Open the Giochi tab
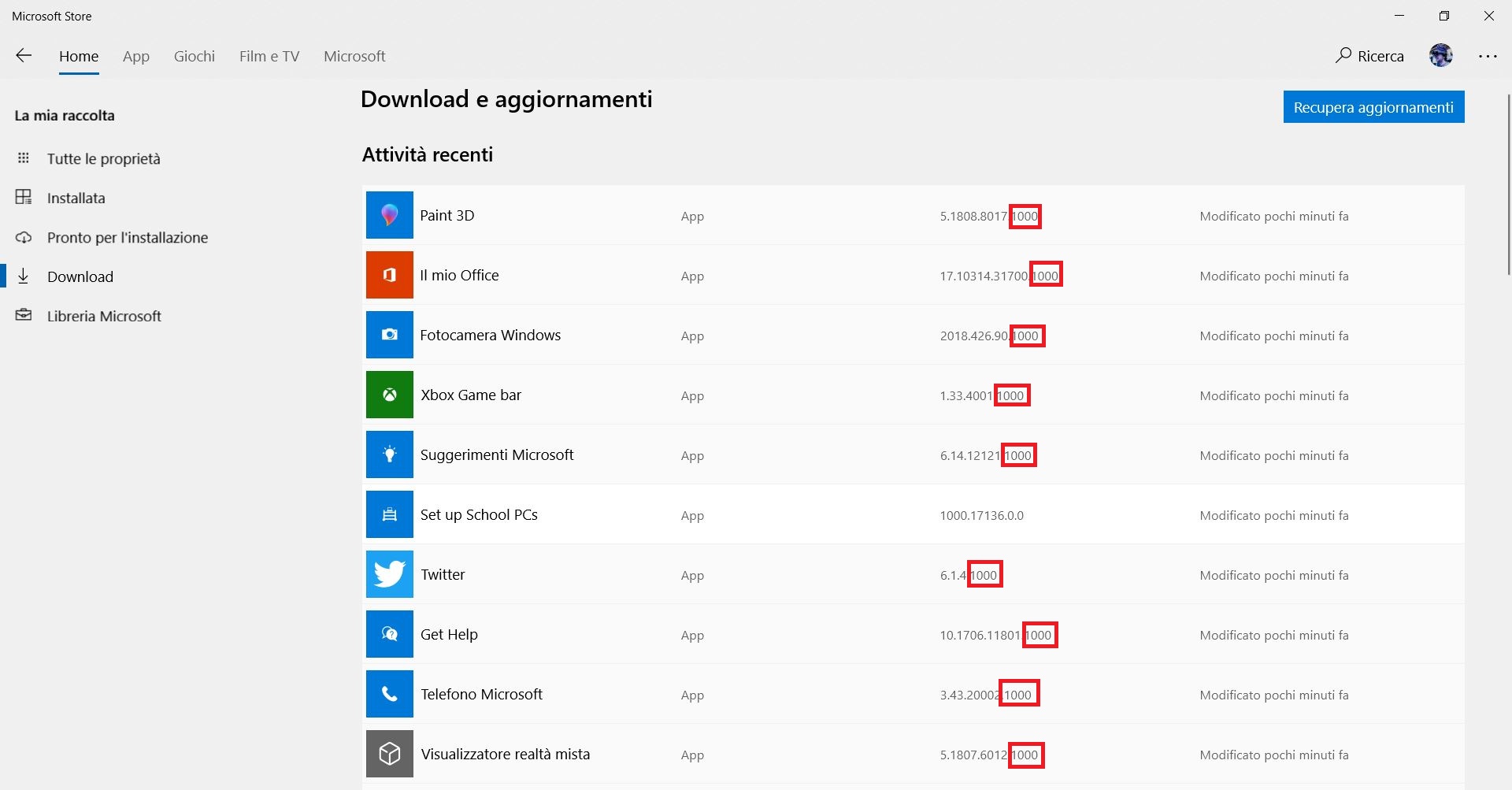 [195, 56]
